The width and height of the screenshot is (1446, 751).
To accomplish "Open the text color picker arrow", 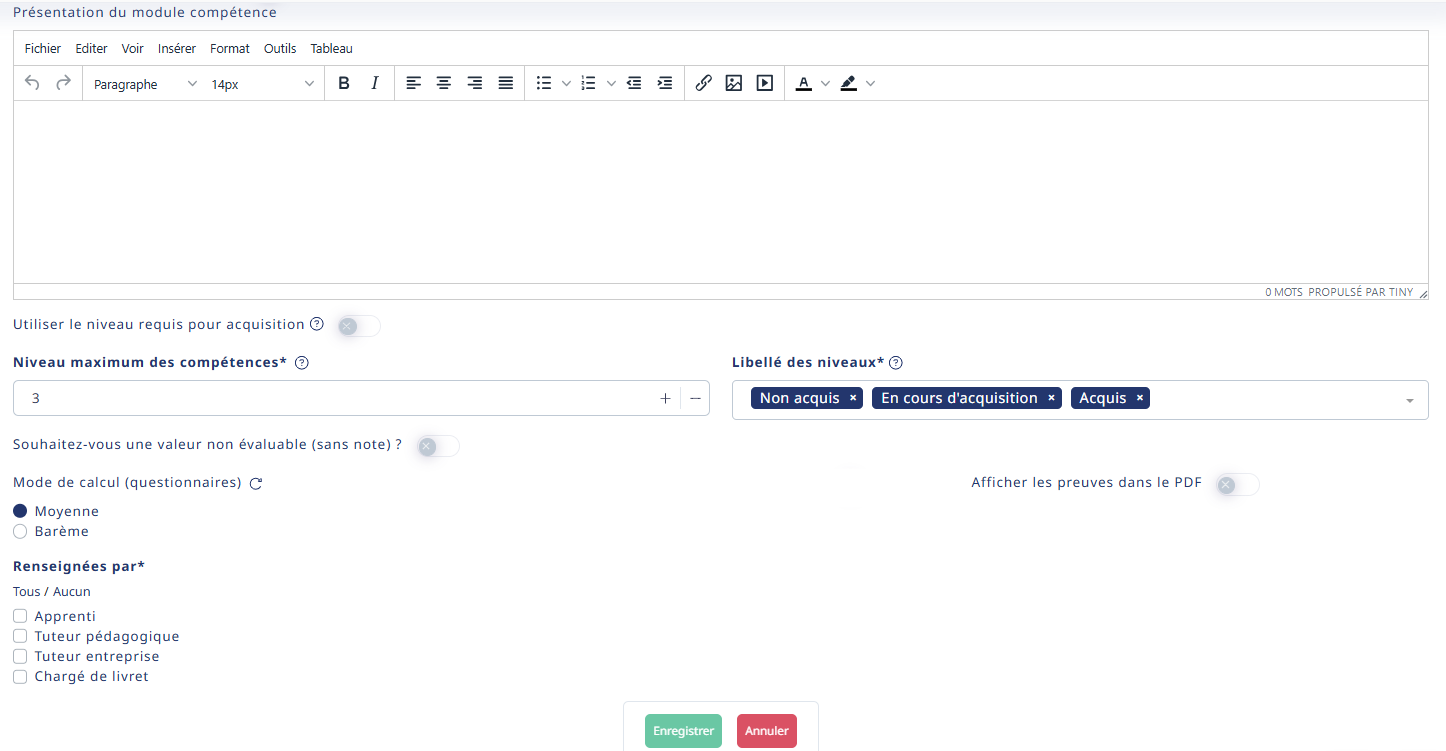I will (825, 84).
